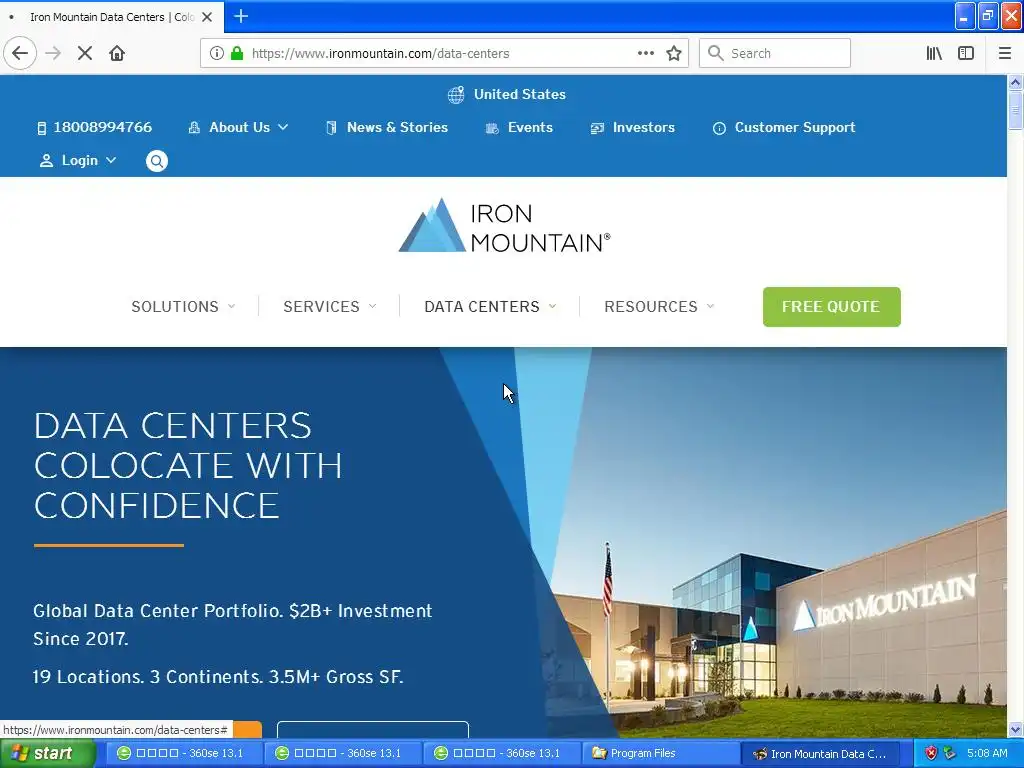Click in the browser Search field
Viewport: 1024px width, 768px height.
pyautogui.click(x=775, y=53)
